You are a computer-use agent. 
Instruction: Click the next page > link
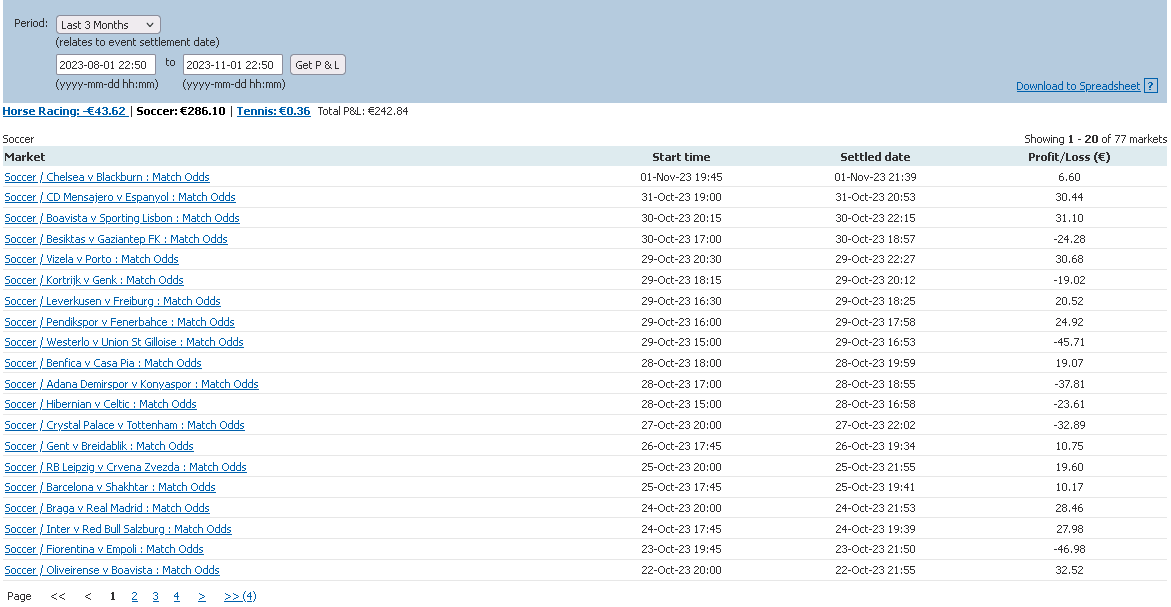(202, 597)
